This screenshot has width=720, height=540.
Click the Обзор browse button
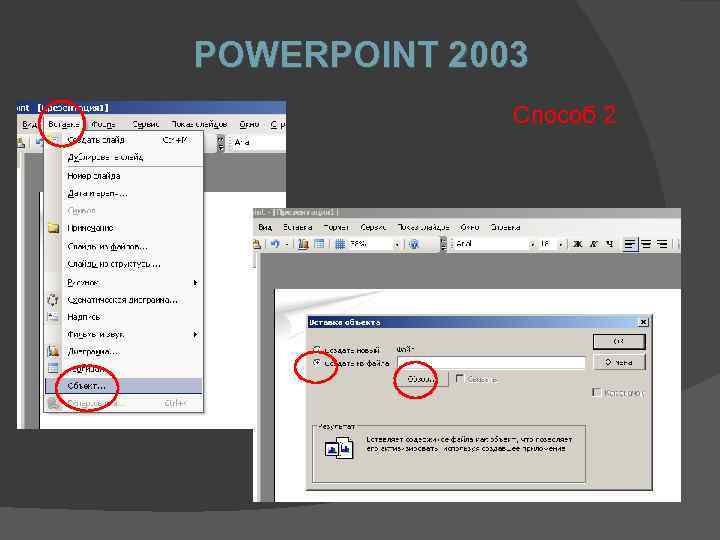tap(421, 379)
